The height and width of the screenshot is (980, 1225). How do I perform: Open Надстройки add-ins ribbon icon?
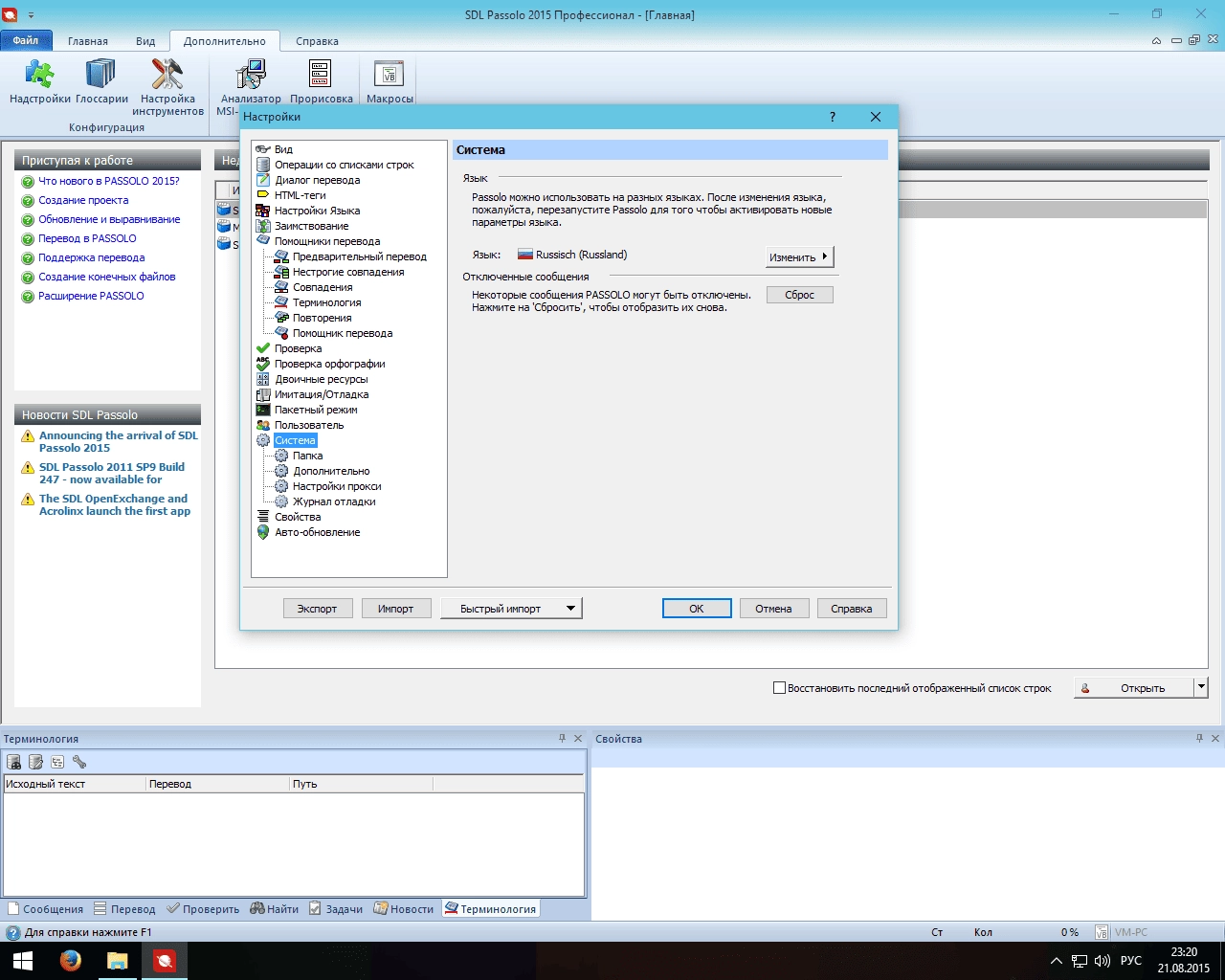(x=39, y=81)
